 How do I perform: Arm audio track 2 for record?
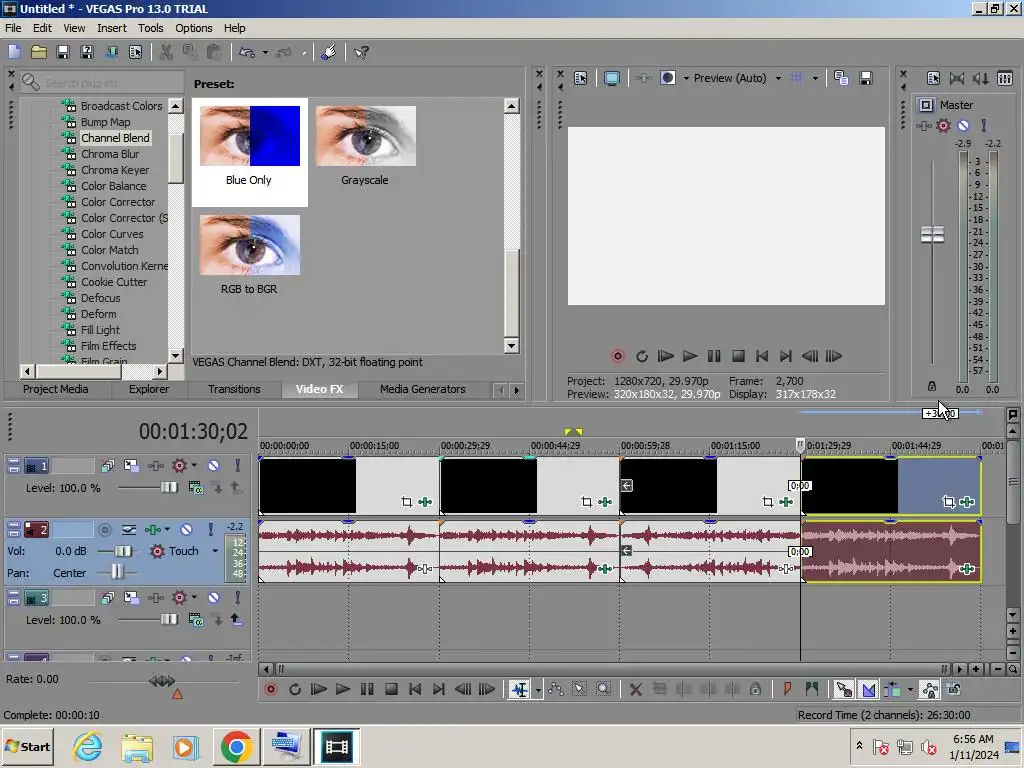click(x=104, y=530)
